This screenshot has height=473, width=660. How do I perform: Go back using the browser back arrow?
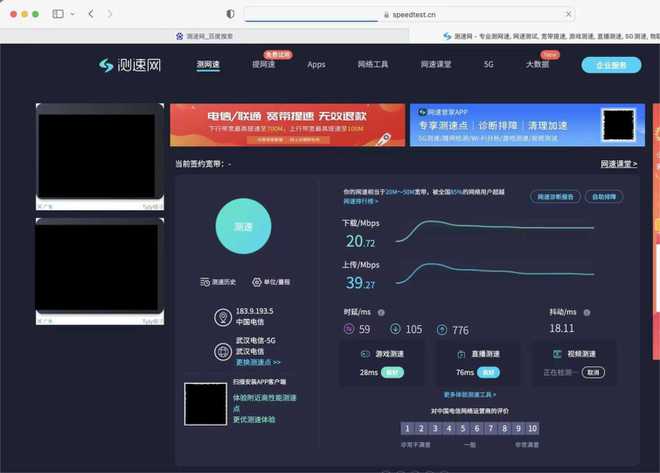[91, 14]
